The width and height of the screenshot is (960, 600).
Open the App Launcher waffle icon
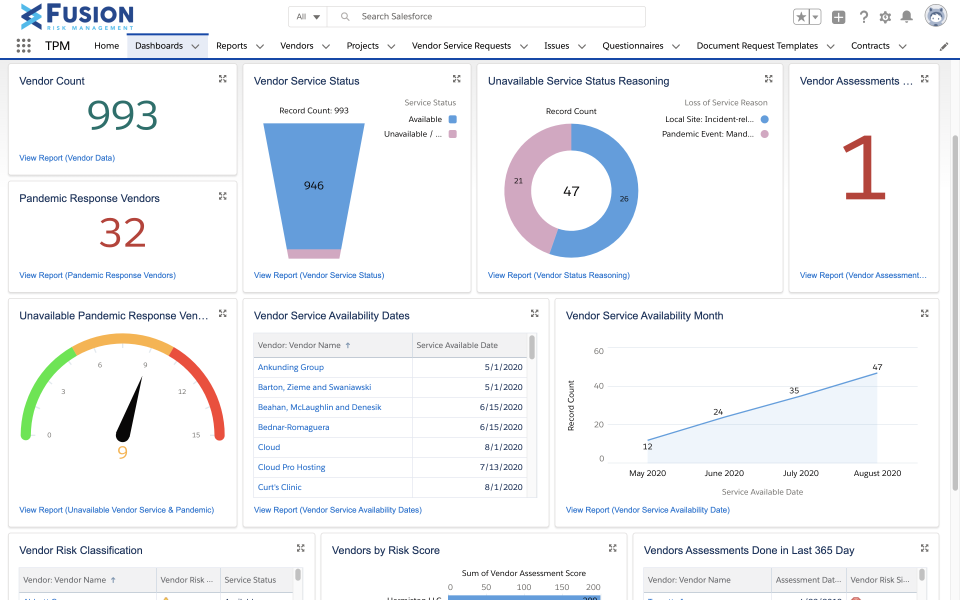tap(22, 45)
